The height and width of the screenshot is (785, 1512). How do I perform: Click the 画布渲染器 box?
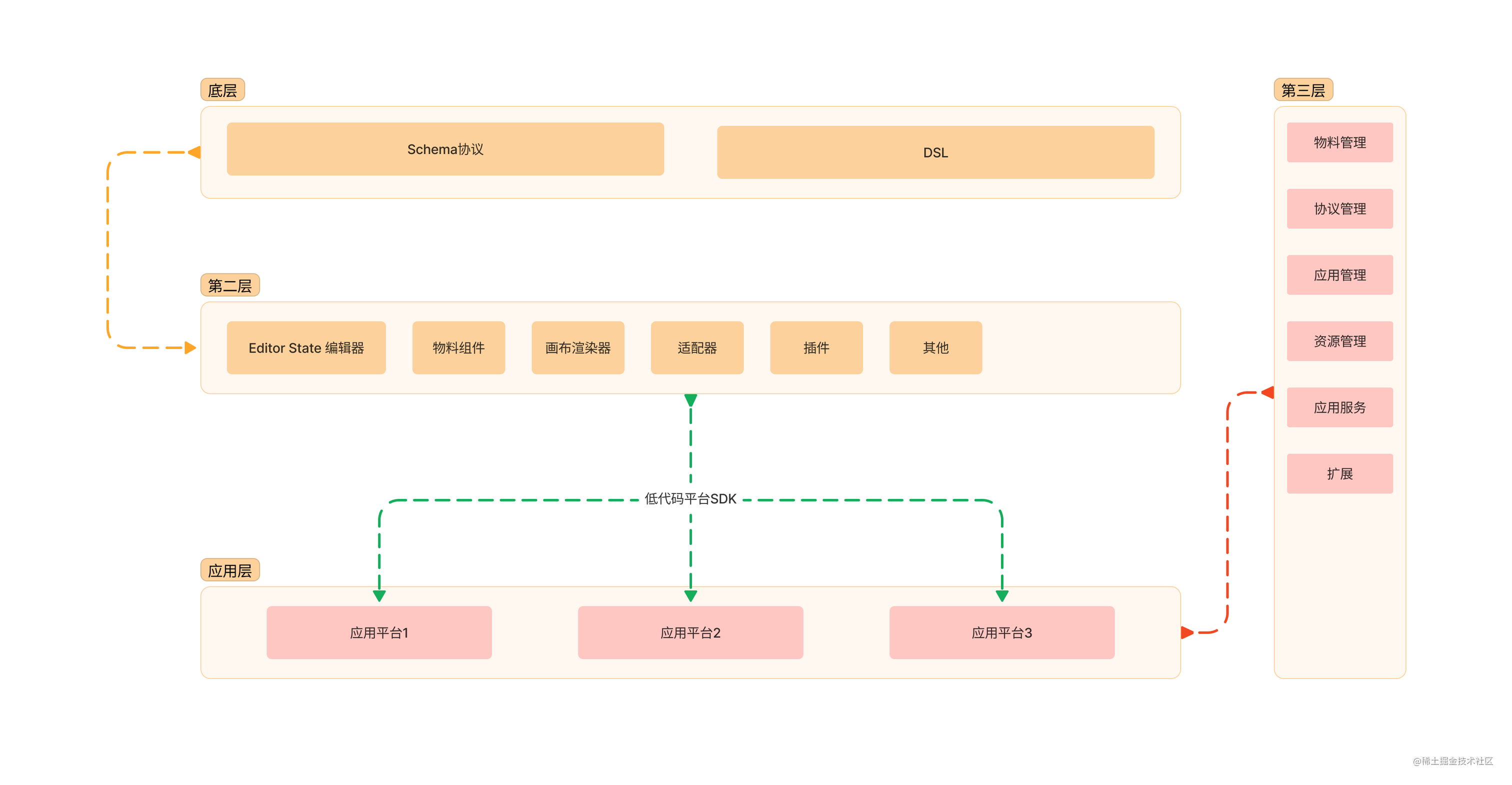click(577, 347)
